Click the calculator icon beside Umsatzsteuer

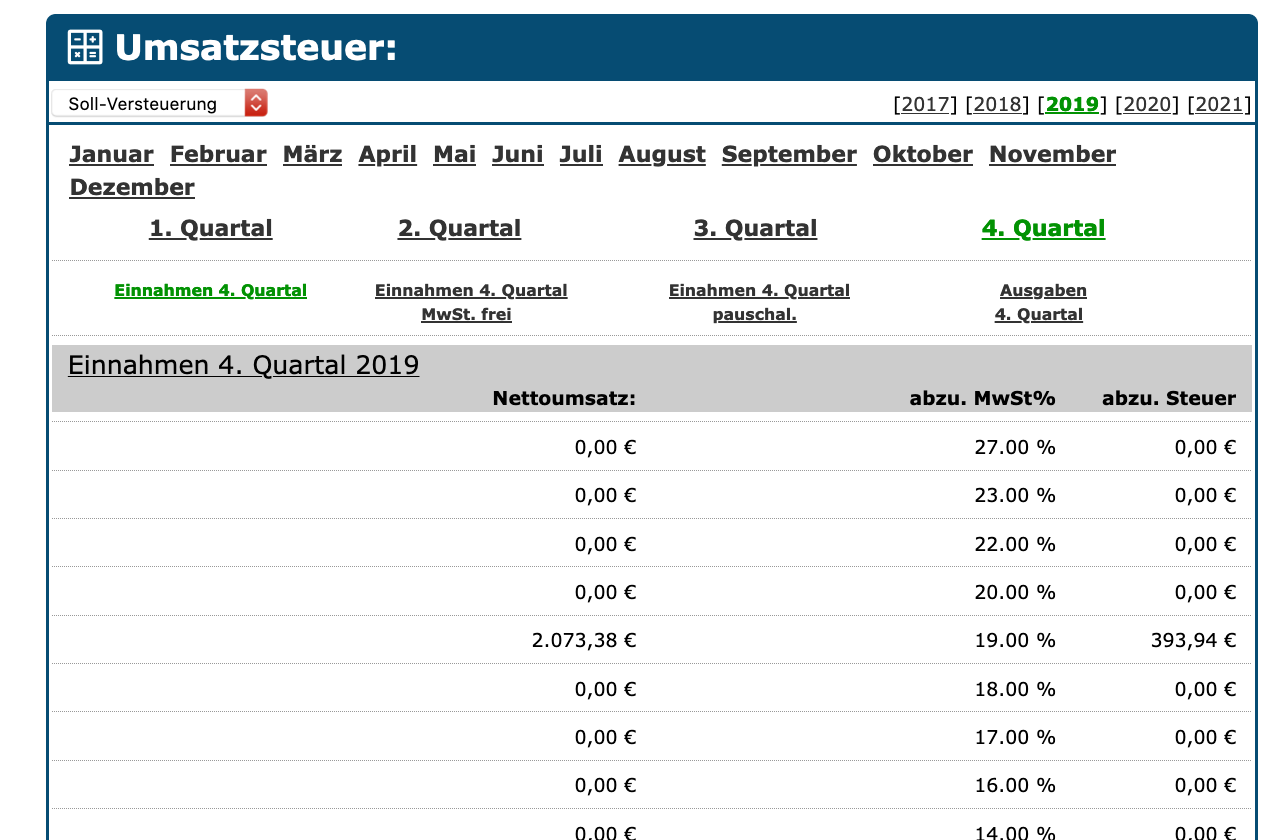[85, 47]
